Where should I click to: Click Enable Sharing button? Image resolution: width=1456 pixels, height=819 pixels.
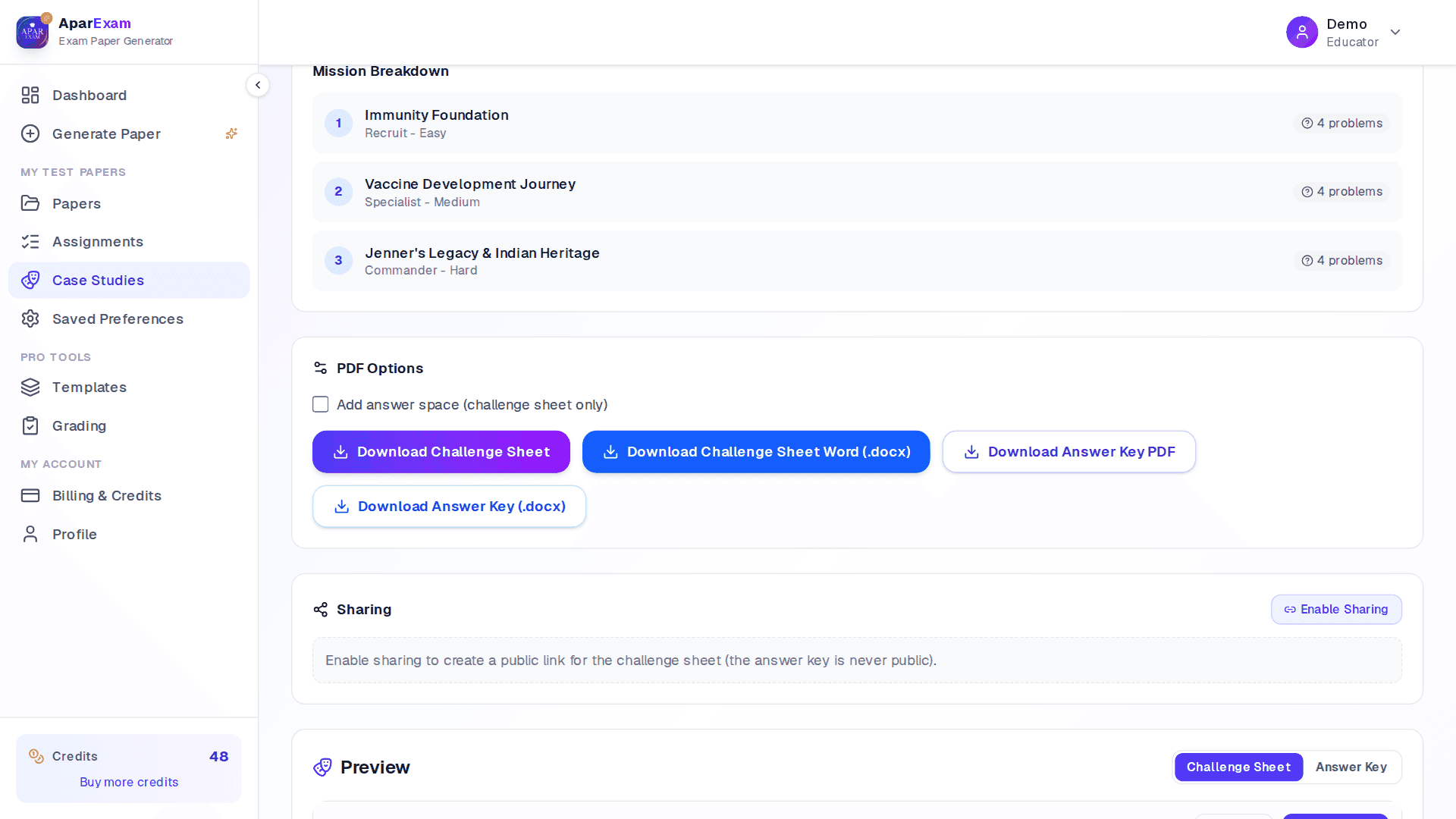(1336, 610)
